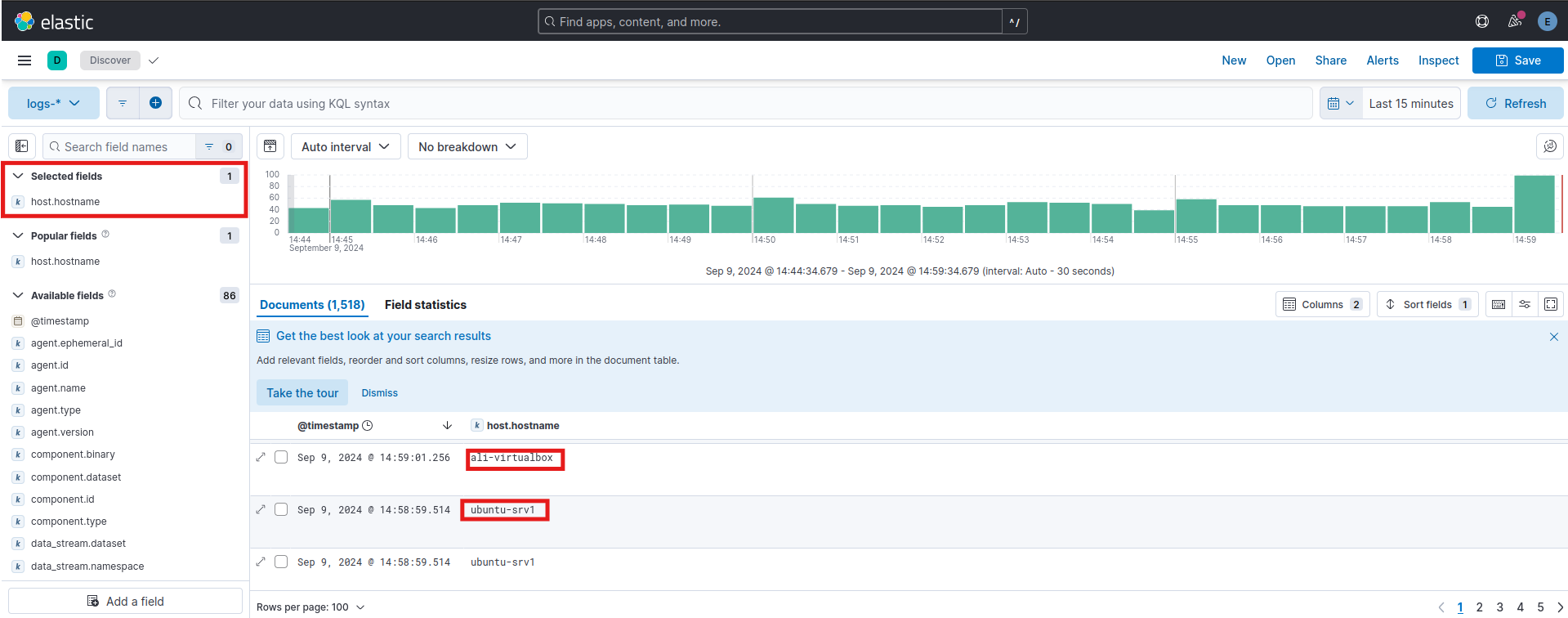Click the Last 15 minutes time range
This screenshot has width=1568, height=618.
(1411, 103)
